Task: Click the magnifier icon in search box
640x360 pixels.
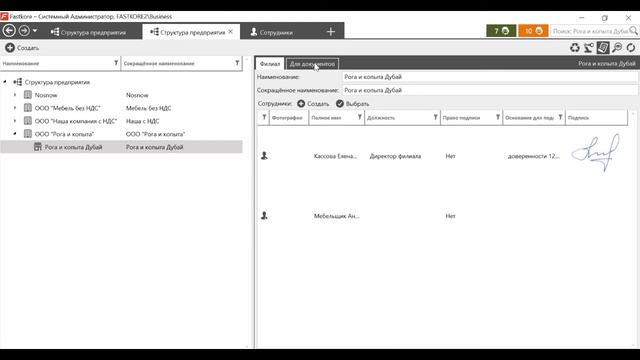Action: [x=633, y=31]
